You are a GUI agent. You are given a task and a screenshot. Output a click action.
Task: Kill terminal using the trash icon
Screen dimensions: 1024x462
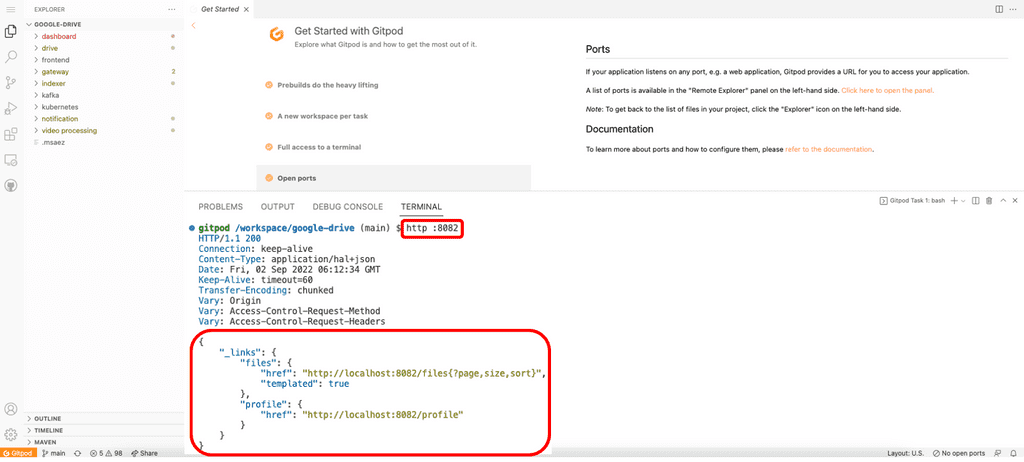click(989, 201)
